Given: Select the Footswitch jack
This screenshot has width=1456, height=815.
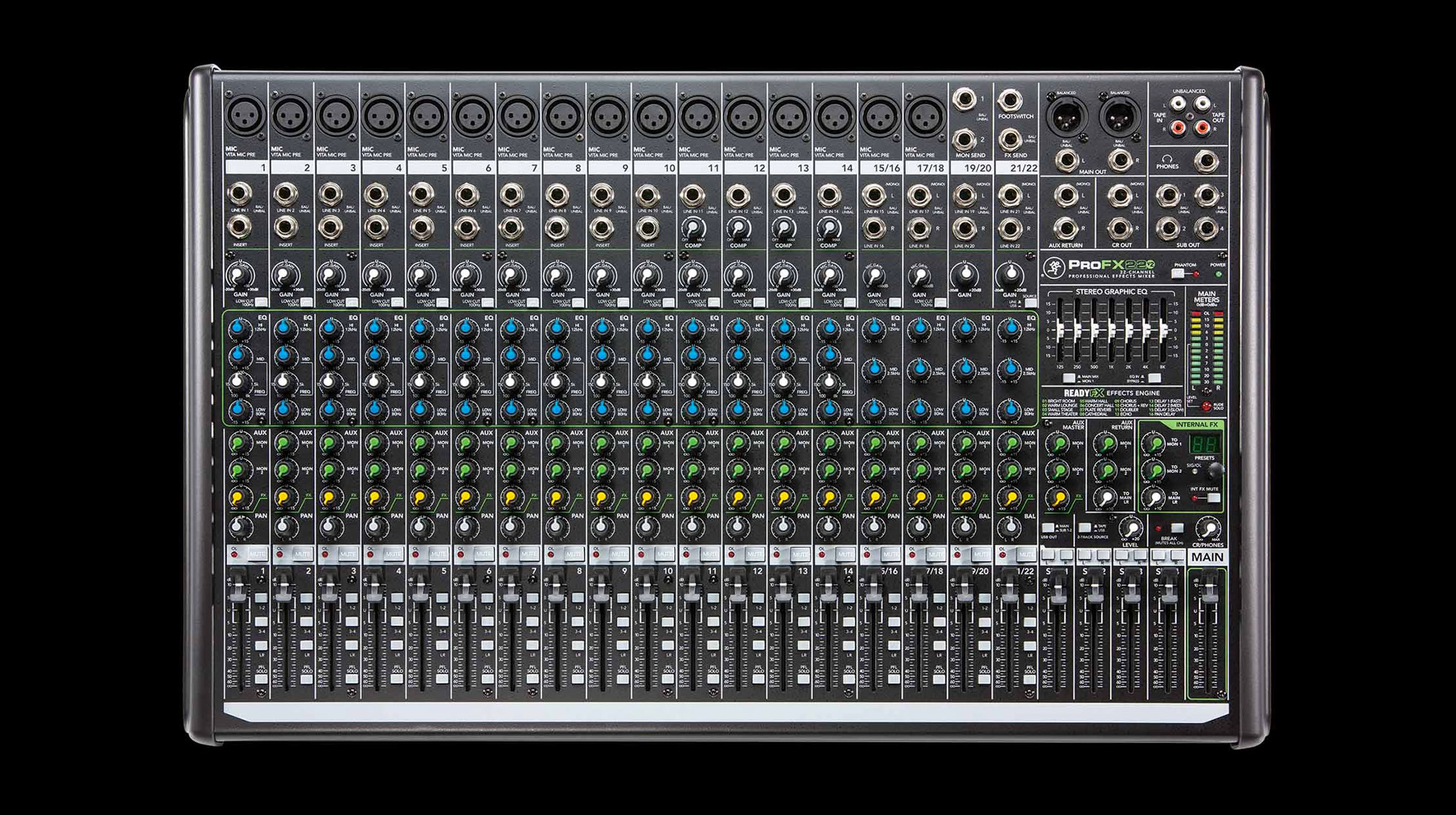Looking at the screenshot, I should click(1009, 99).
